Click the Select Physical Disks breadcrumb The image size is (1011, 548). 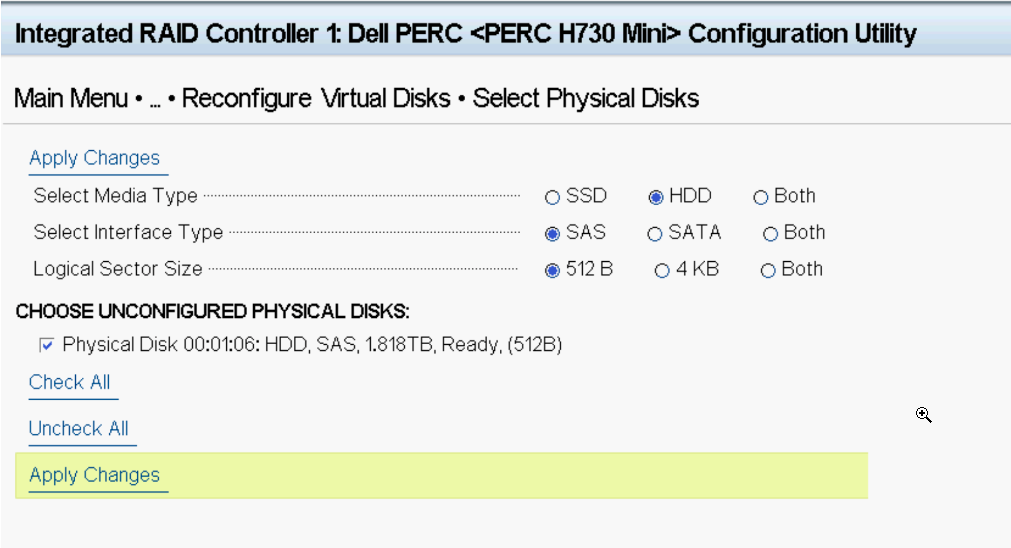pos(585,99)
